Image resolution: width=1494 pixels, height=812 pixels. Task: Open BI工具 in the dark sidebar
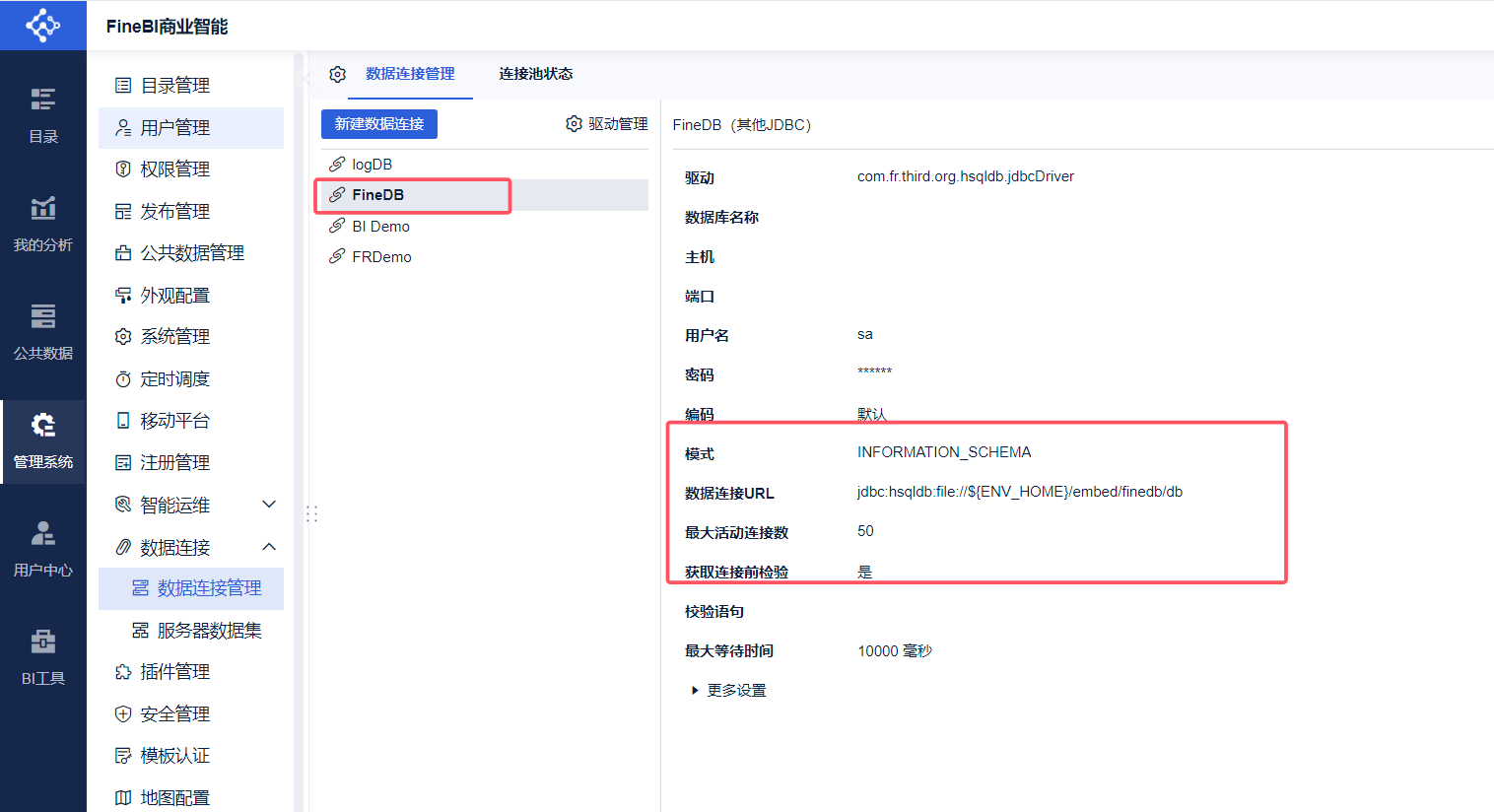pyautogui.click(x=43, y=657)
